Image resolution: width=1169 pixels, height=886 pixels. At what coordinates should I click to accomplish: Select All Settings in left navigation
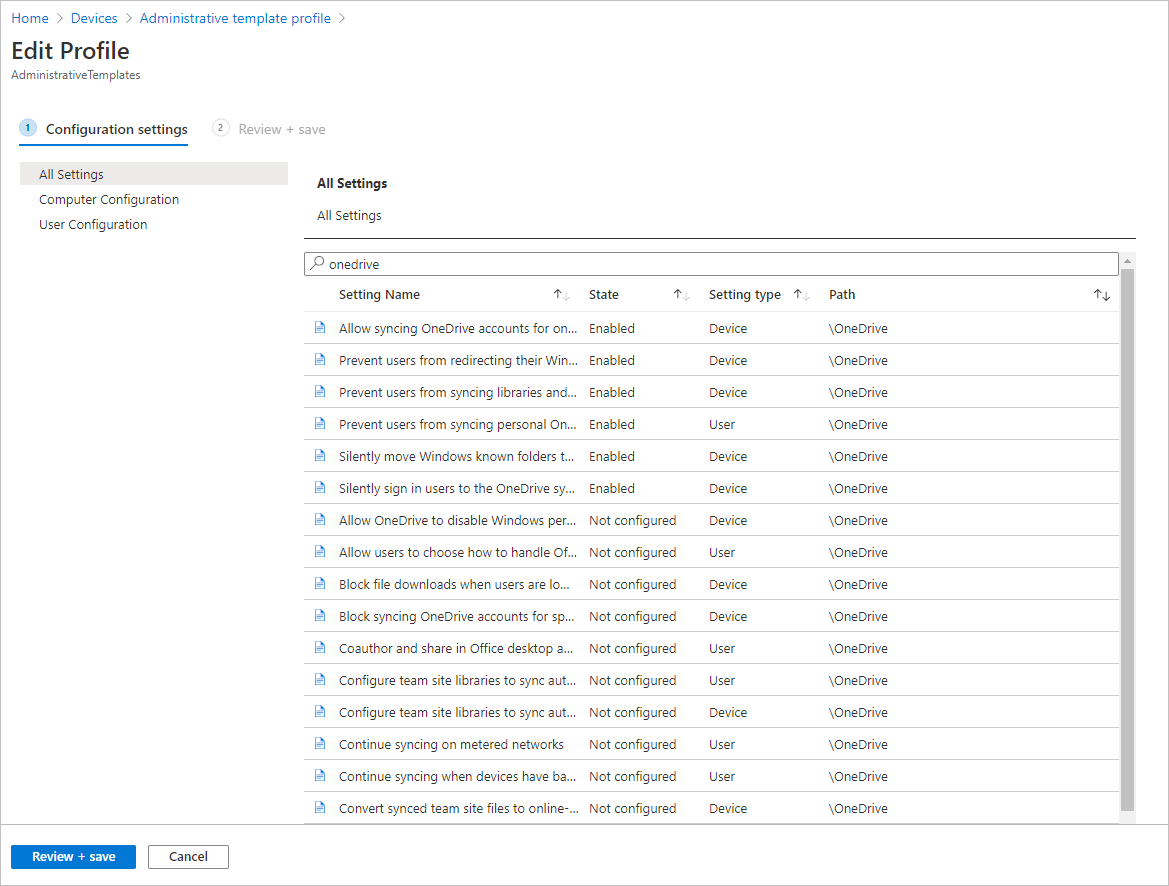coord(154,174)
